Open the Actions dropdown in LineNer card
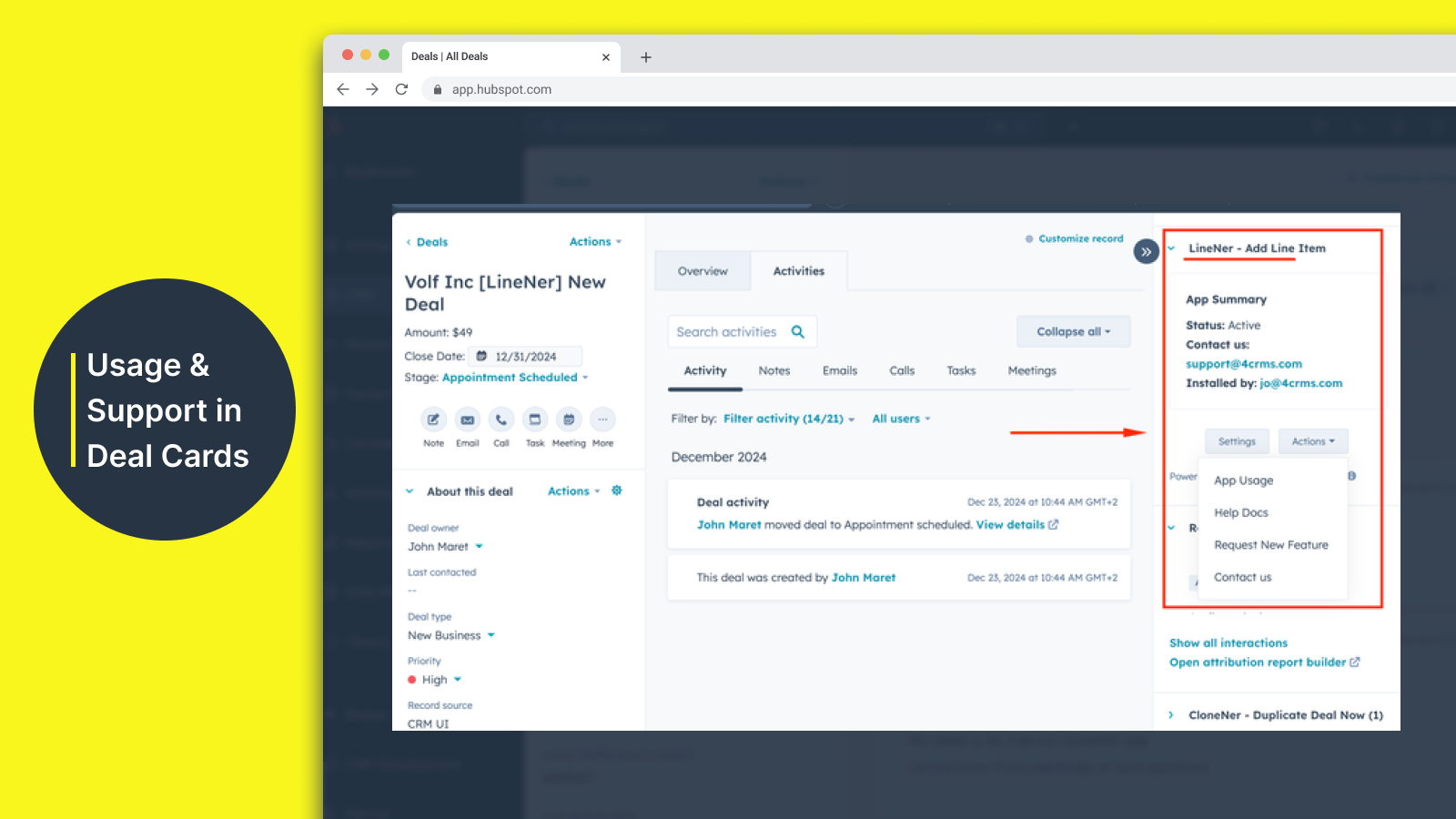Image resolution: width=1456 pixels, height=819 pixels. pos(1313,441)
